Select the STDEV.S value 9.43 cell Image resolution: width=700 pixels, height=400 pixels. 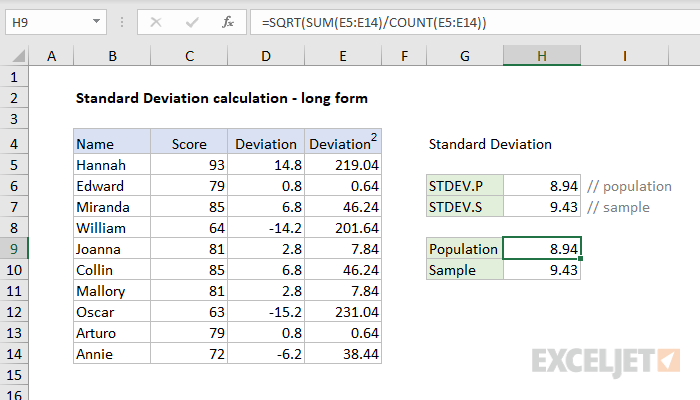[x=542, y=207]
